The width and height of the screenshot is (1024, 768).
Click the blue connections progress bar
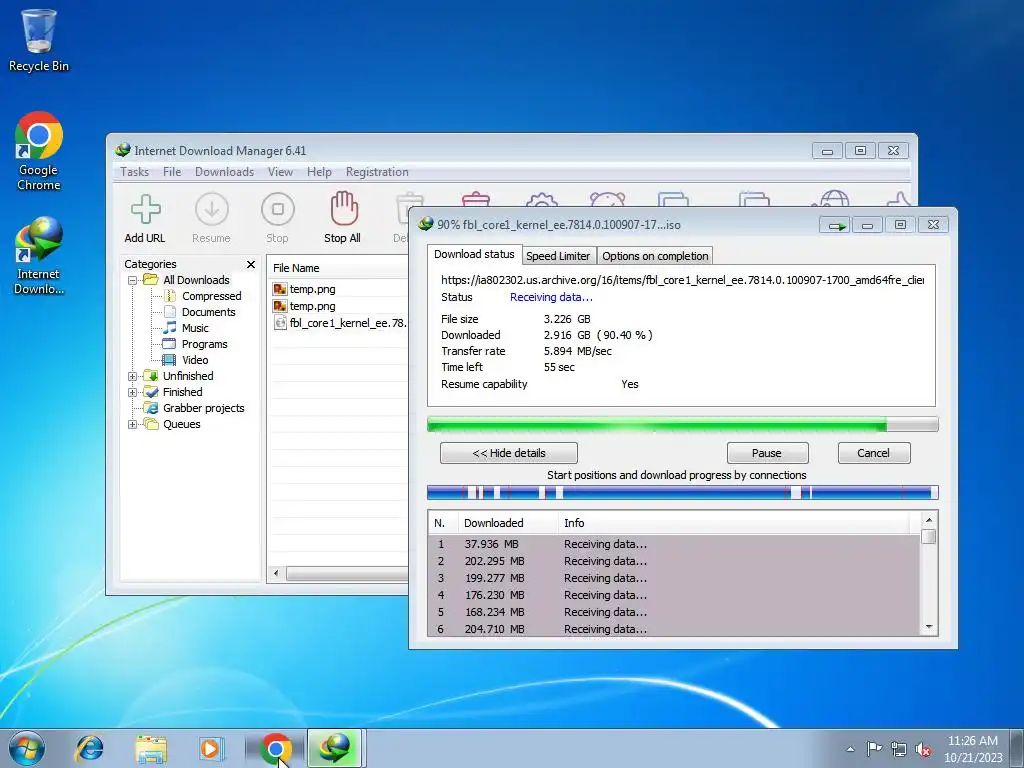coord(682,492)
